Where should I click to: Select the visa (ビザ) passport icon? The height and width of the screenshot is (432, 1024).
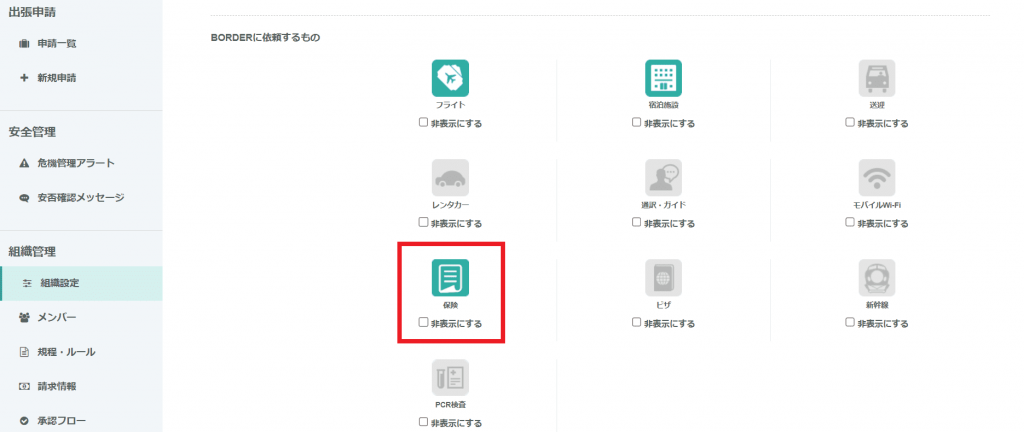(x=663, y=277)
